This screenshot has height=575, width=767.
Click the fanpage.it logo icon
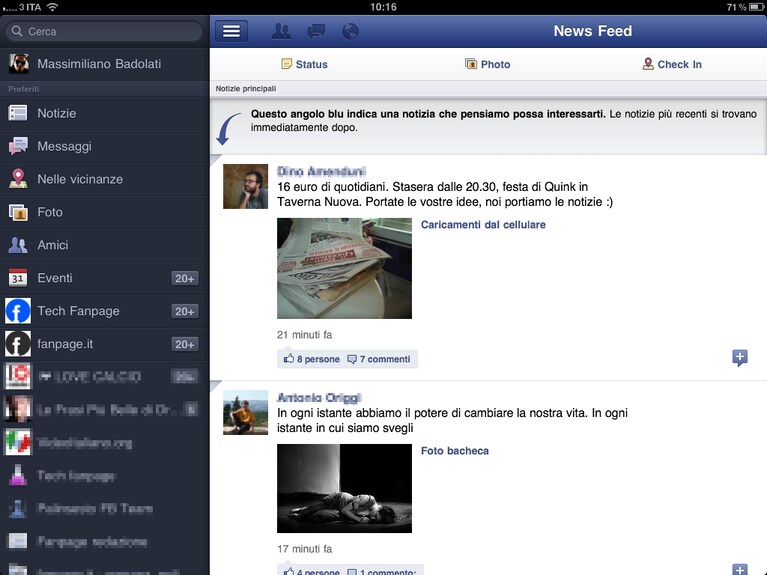(x=18, y=344)
